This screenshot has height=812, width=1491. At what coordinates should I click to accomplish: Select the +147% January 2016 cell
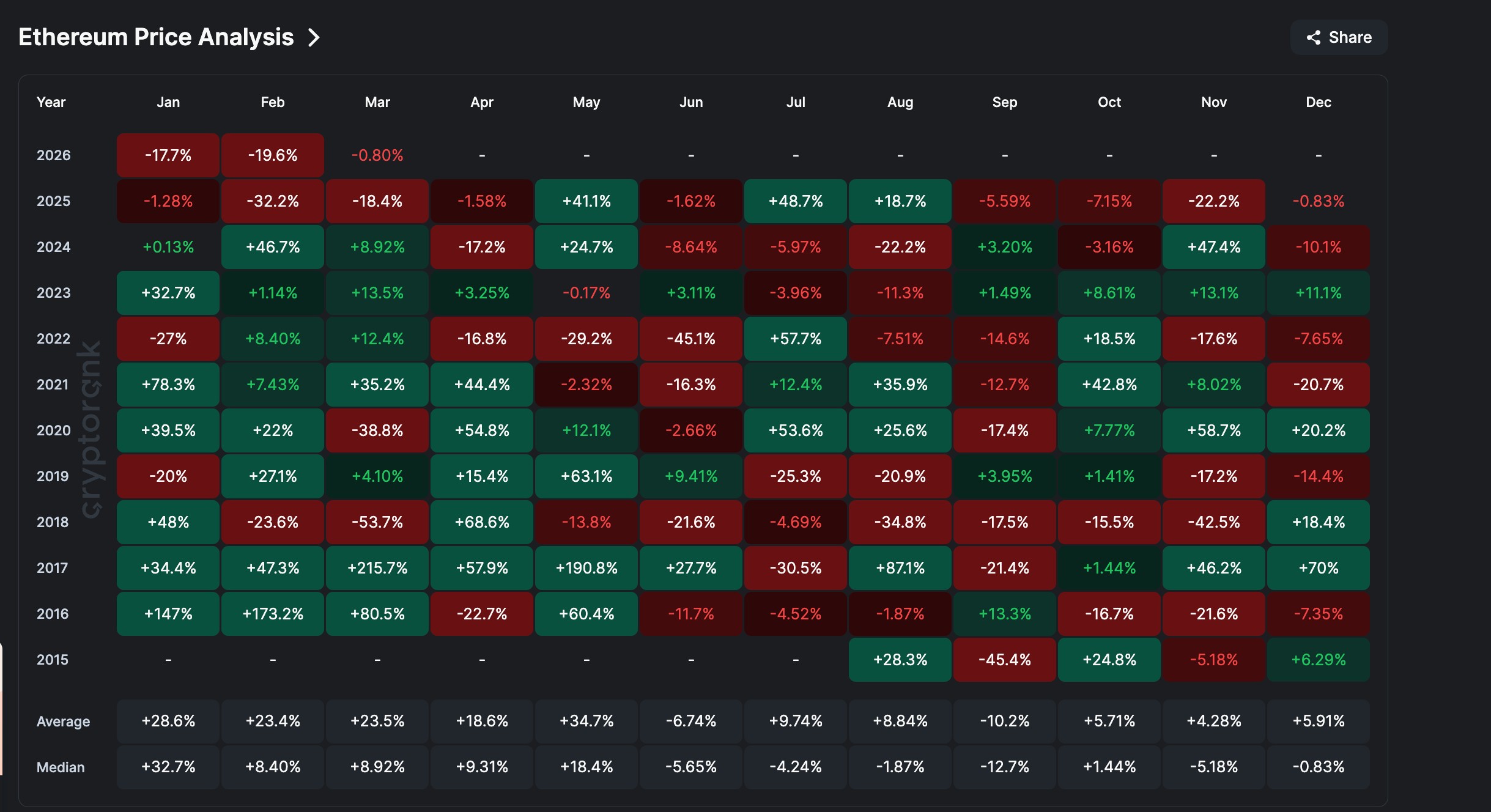pyautogui.click(x=168, y=613)
